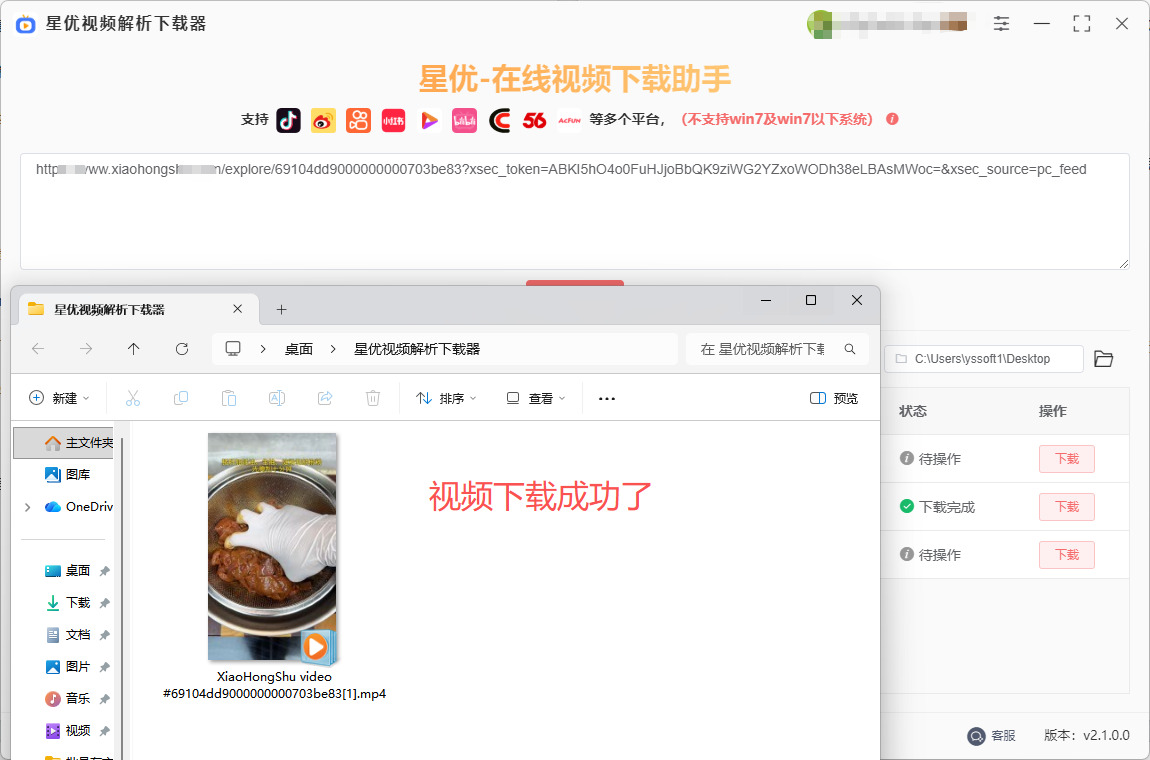This screenshot has height=760, width=1150.
Task: Click the 操作 column header
Action: pyautogui.click(x=1053, y=412)
